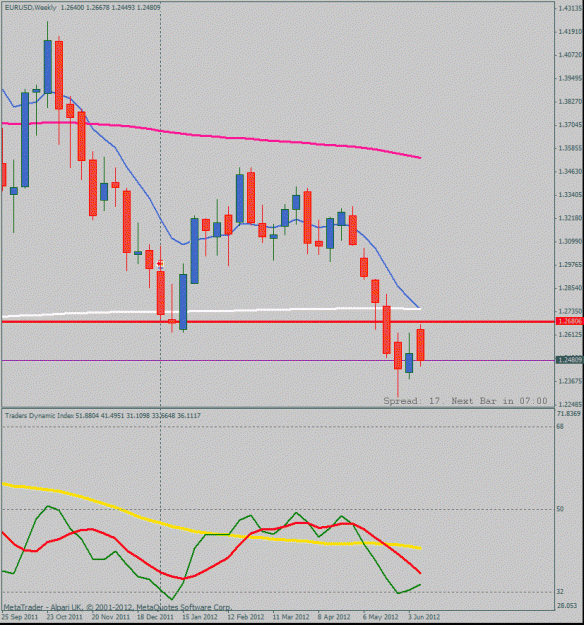Click the most recent red weekly candle
The image size is (584, 625).
tap(421, 344)
